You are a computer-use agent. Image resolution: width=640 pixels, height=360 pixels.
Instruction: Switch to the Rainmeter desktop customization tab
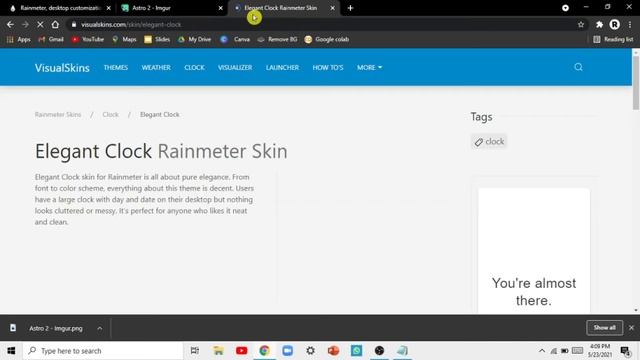(60, 8)
